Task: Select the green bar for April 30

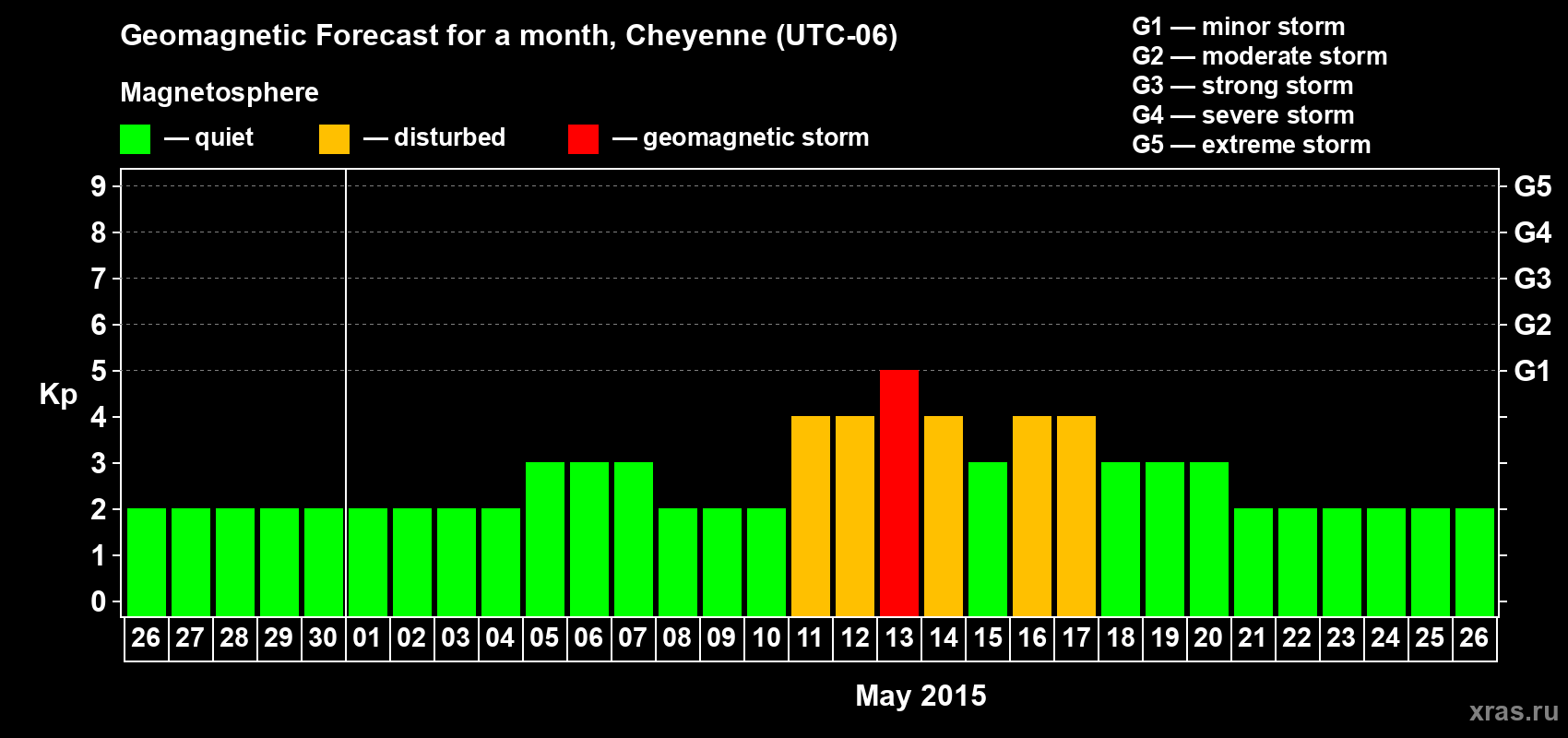Action: pos(324,562)
